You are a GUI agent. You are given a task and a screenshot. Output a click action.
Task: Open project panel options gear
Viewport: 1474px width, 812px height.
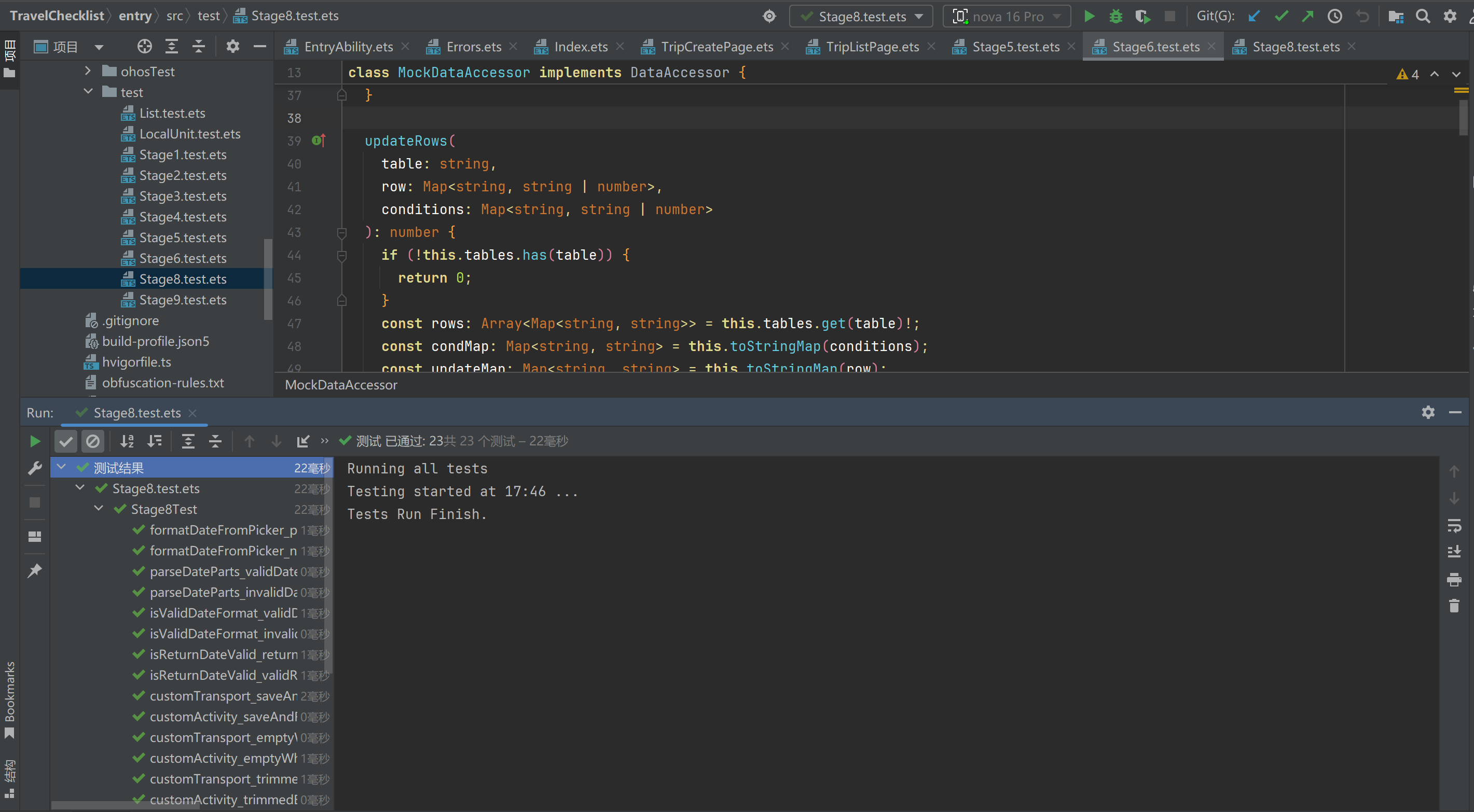[x=232, y=46]
